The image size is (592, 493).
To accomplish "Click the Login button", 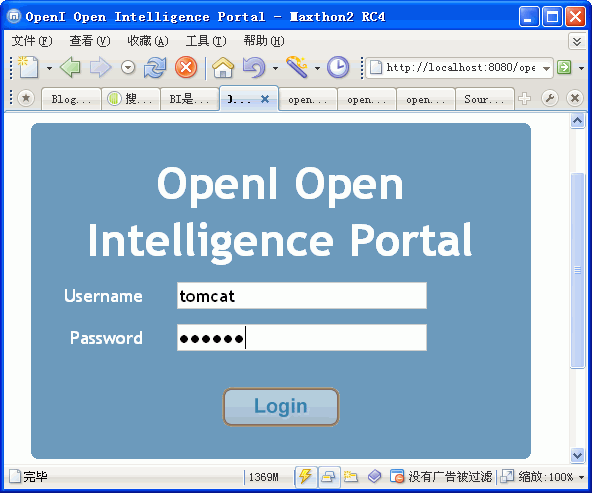I will click(x=281, y=407).
